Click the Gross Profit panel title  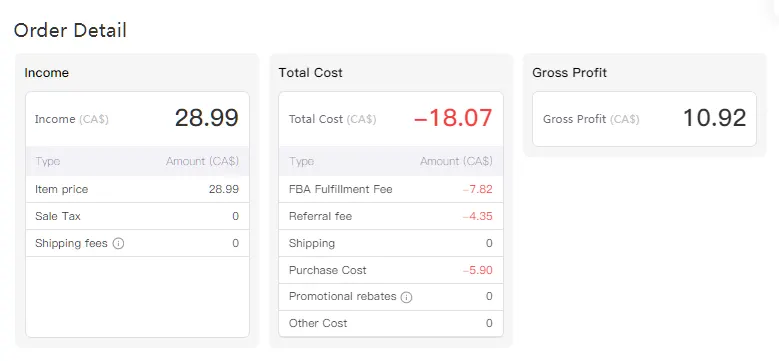click(569, 72)
